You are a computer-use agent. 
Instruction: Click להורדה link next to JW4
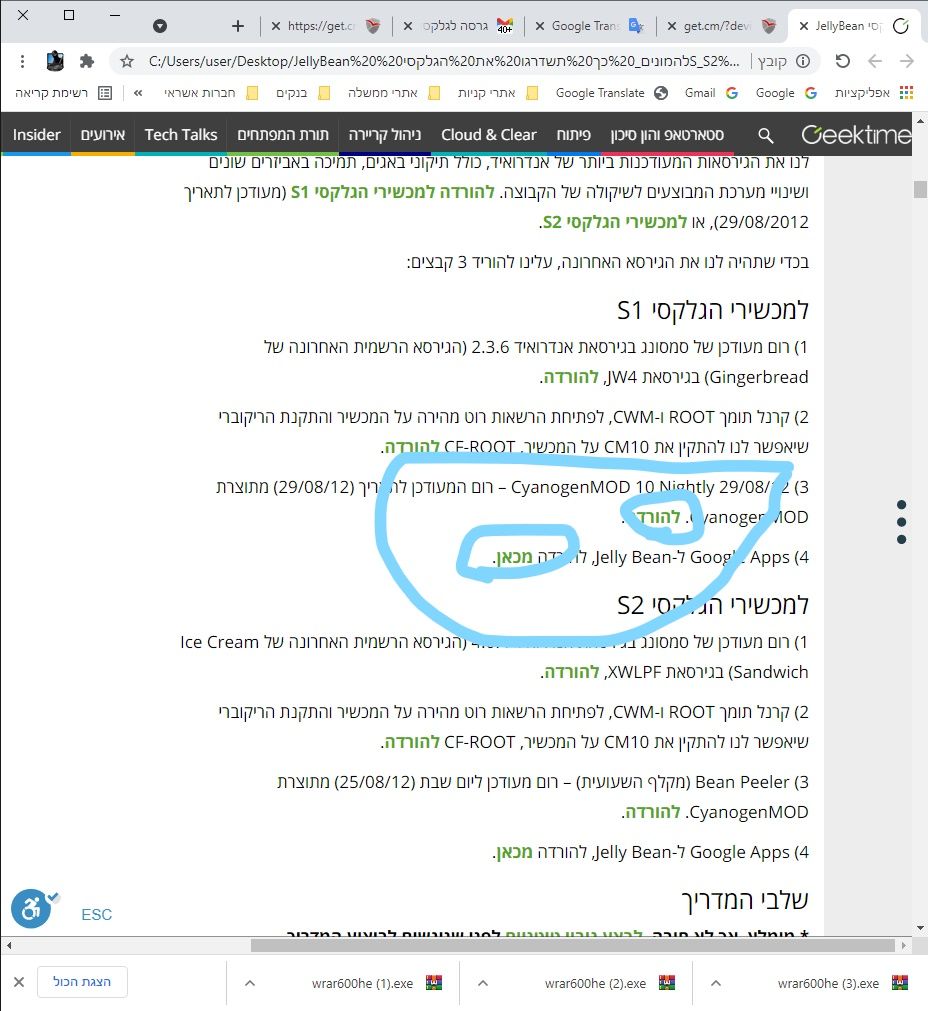pyautogui.click(x=571, y=377)
